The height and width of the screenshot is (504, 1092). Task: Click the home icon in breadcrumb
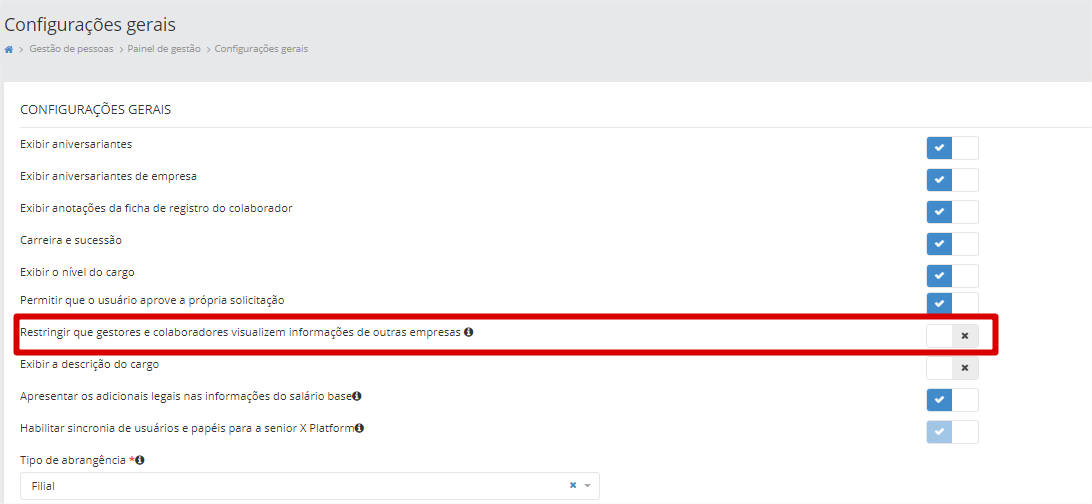point(9,49)
